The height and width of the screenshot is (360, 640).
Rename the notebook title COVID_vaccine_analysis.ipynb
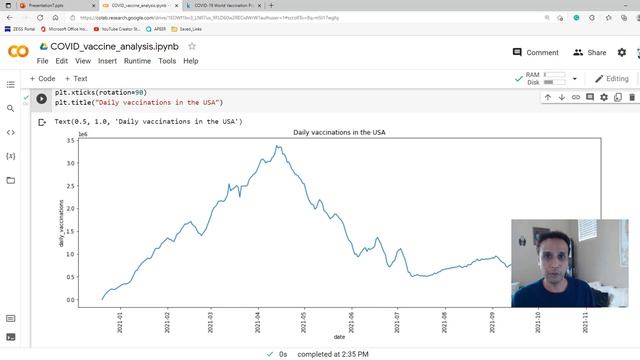click(x=114, y=47)
